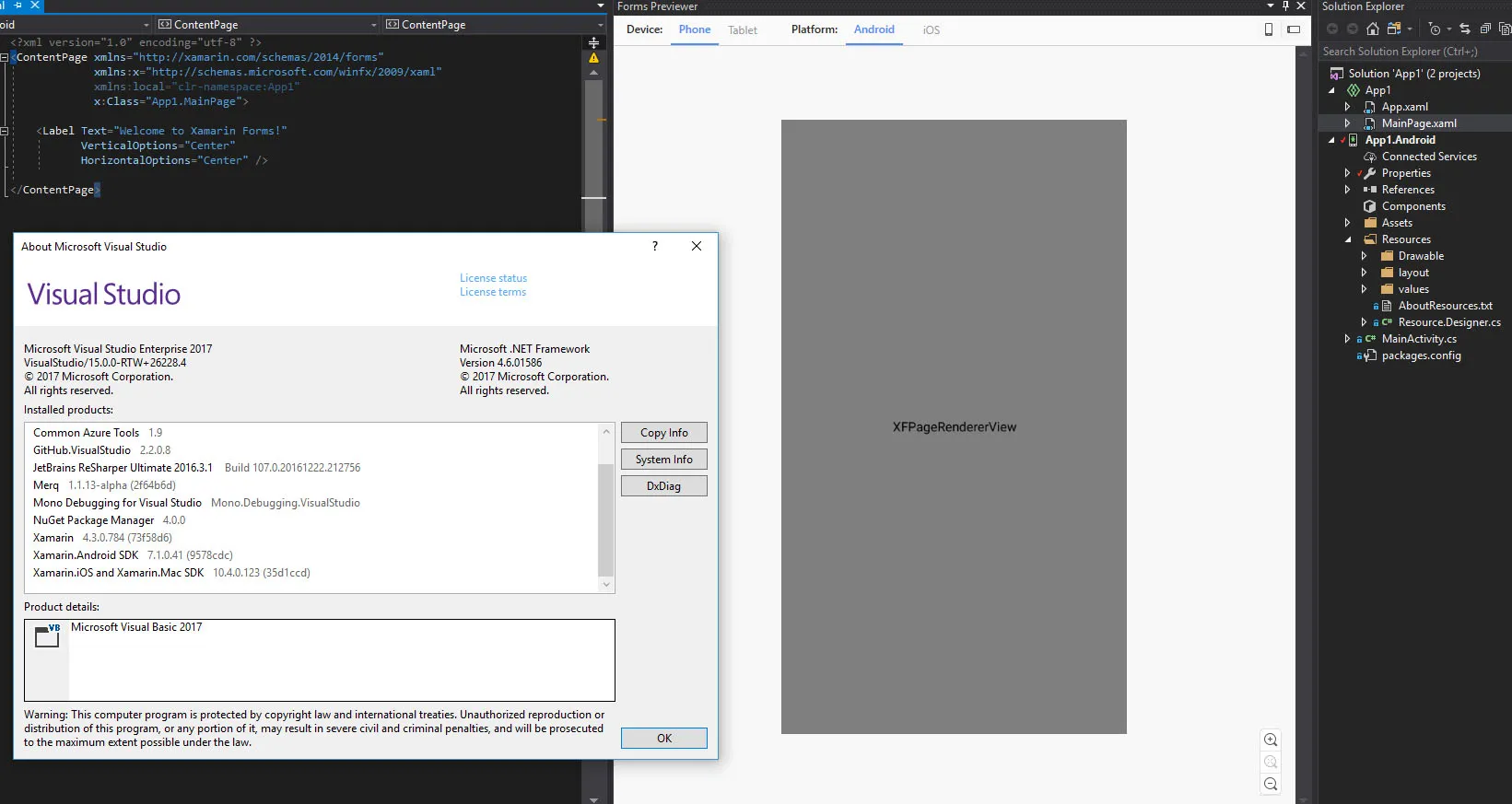1512x804 pixels.
Task: Click the Solution 'App1' solution icon
Action: click(1337, 74)
